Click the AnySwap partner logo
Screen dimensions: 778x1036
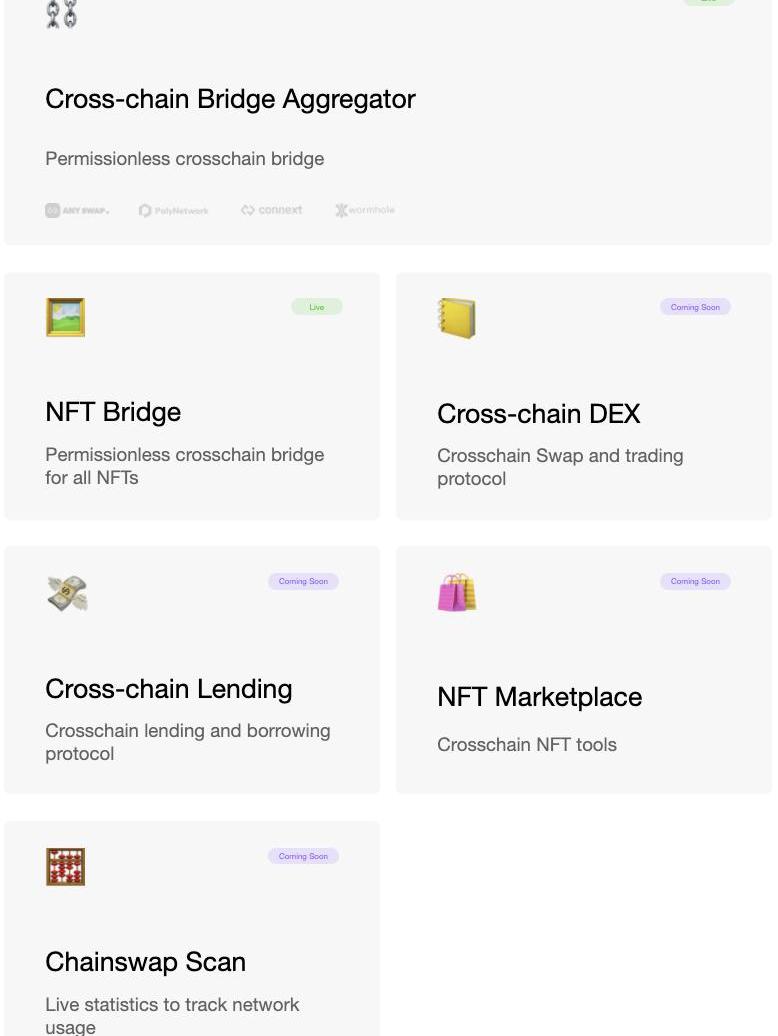tap(77, 210)
